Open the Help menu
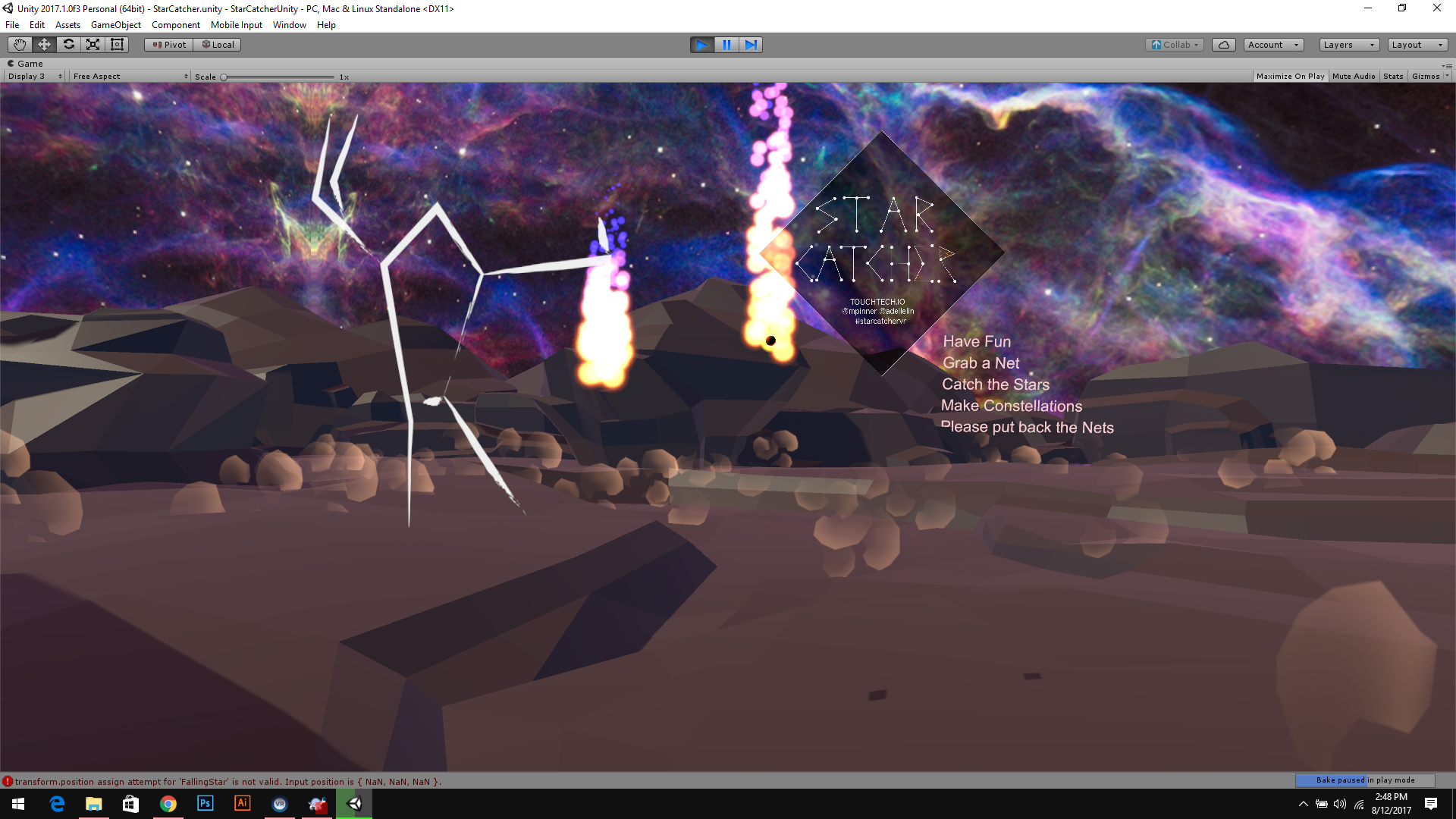The height and width of the screenshot is (819, 1456). pos(326,25)
